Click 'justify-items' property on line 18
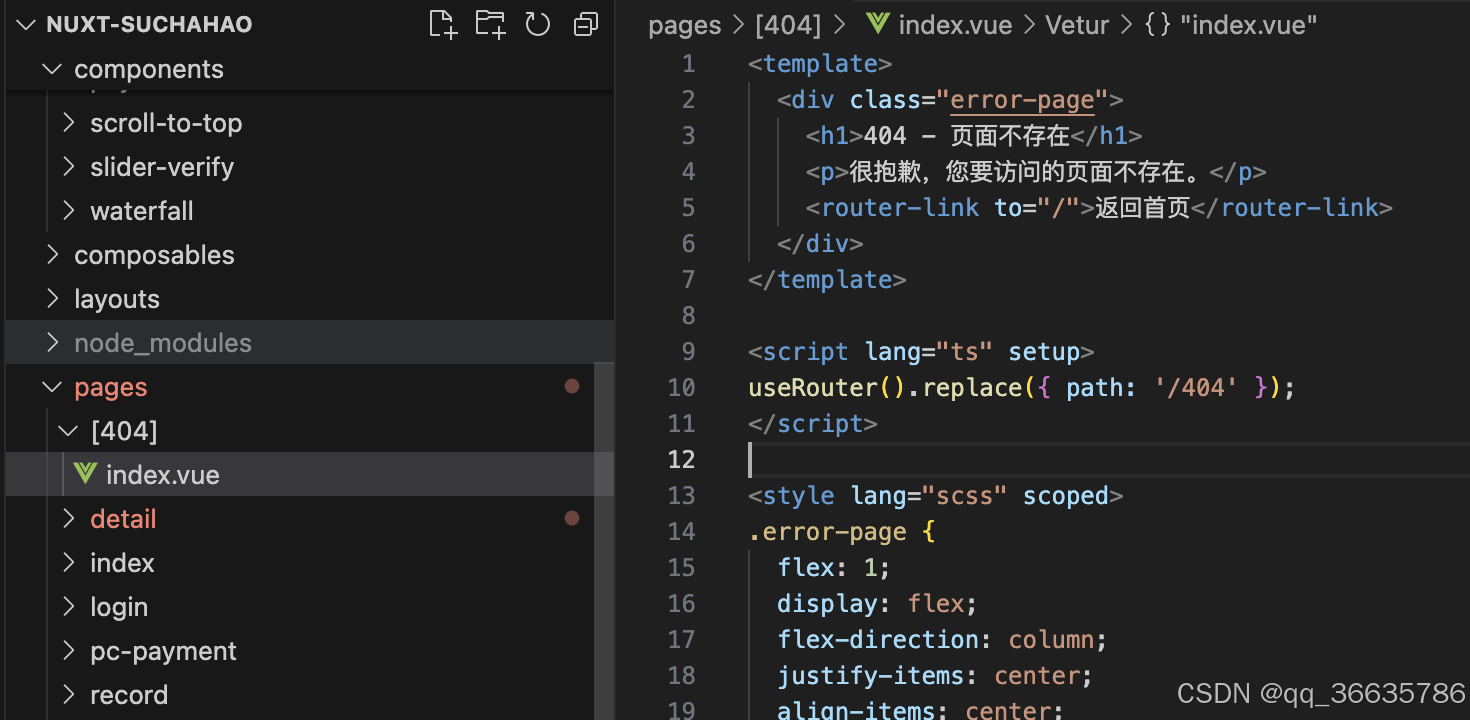This screenshot has width=1470, height=720. pos(870,675)
